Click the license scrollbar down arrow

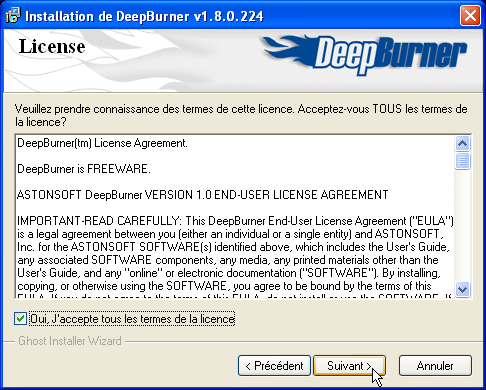[462, 289]
